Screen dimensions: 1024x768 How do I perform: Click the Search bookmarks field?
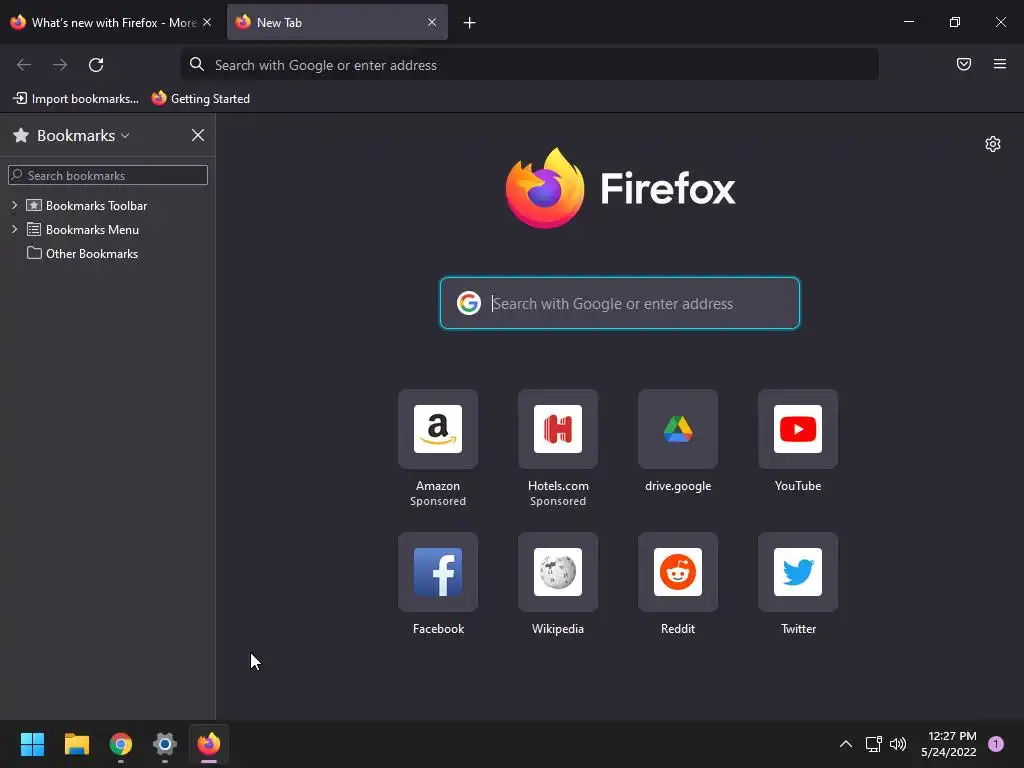click(108, 175)
